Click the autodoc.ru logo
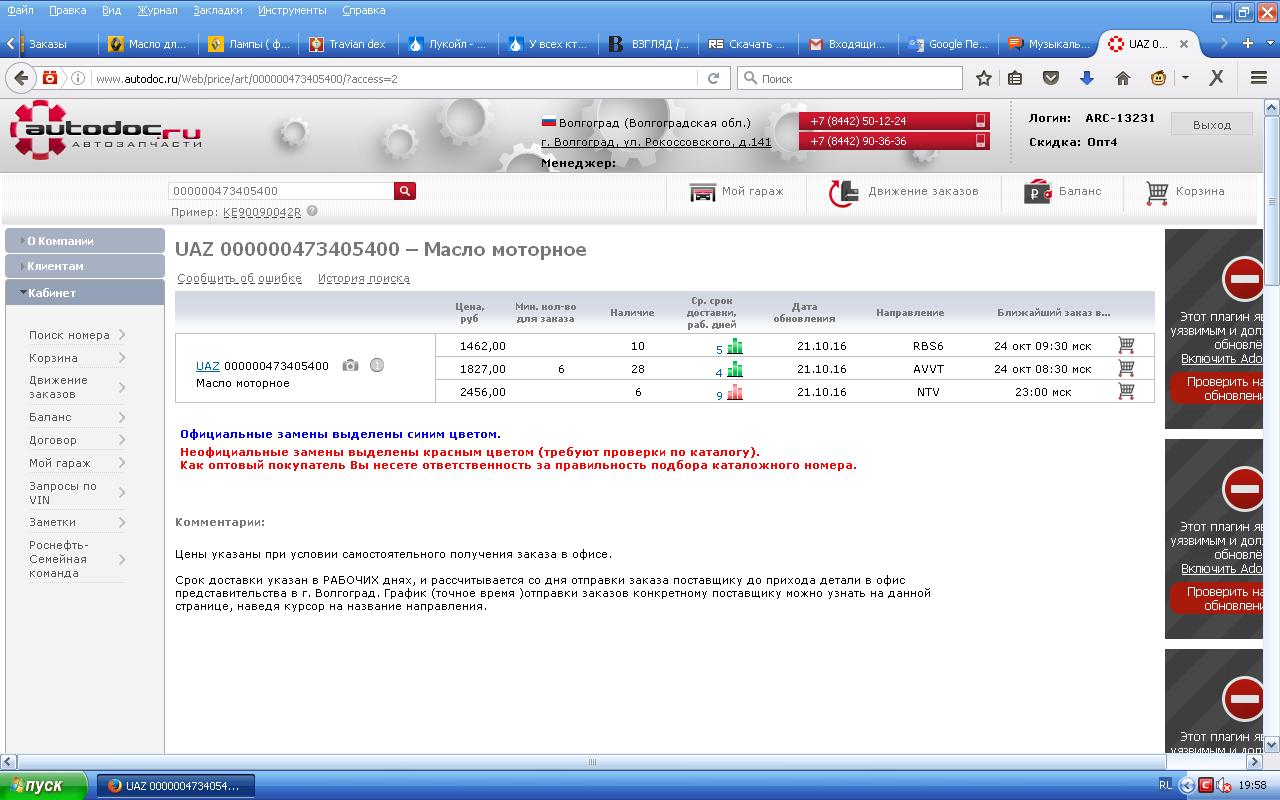The width and height of the screenshot is (1280, 800). (x=107, y=131)
